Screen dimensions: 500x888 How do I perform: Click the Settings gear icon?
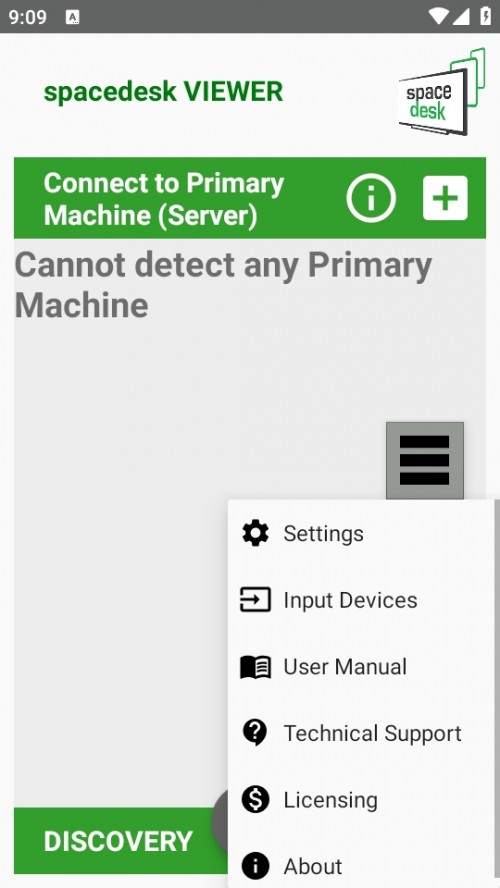coord(255,533)
